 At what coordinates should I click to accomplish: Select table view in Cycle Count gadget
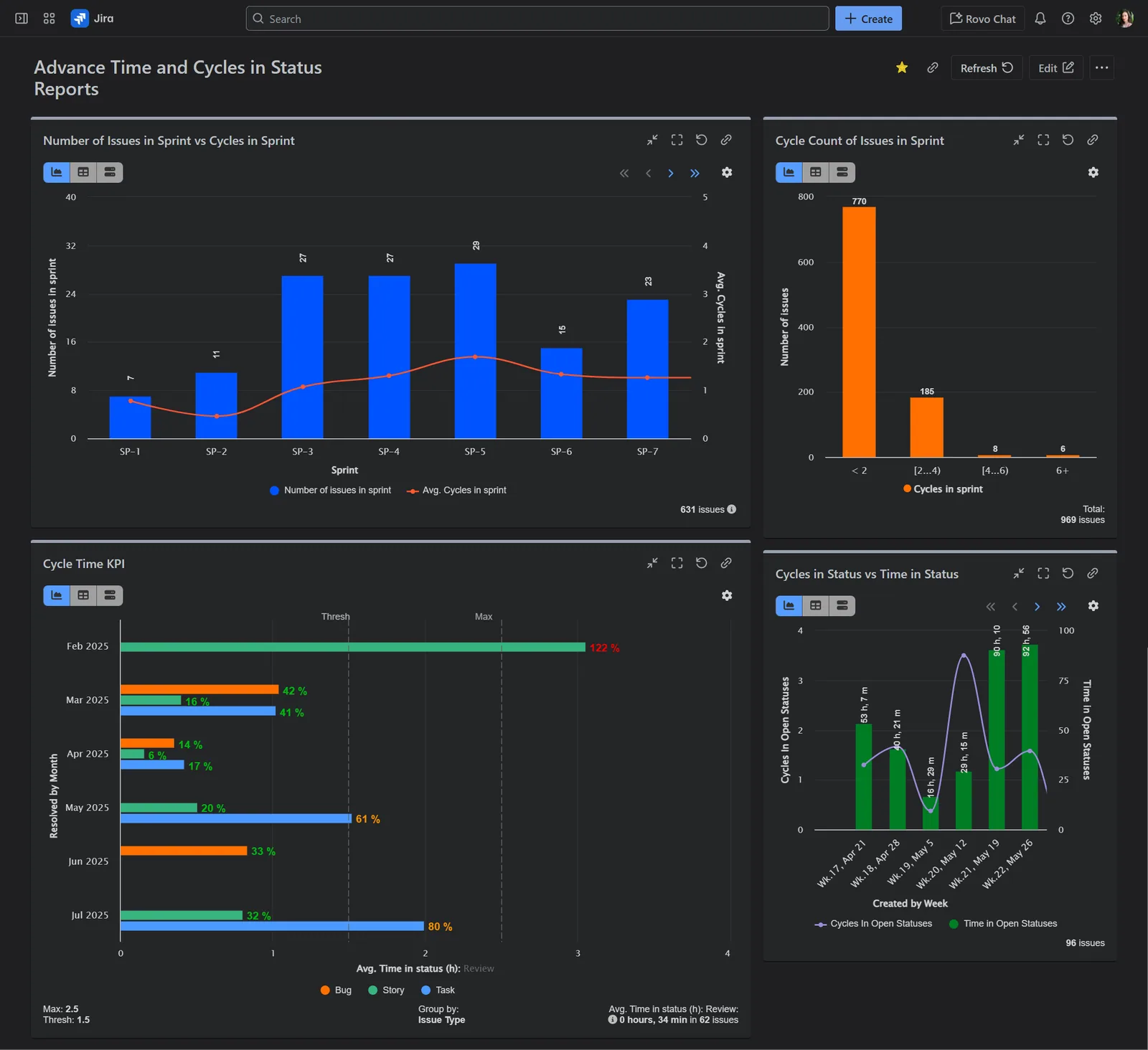click(816, 172)
